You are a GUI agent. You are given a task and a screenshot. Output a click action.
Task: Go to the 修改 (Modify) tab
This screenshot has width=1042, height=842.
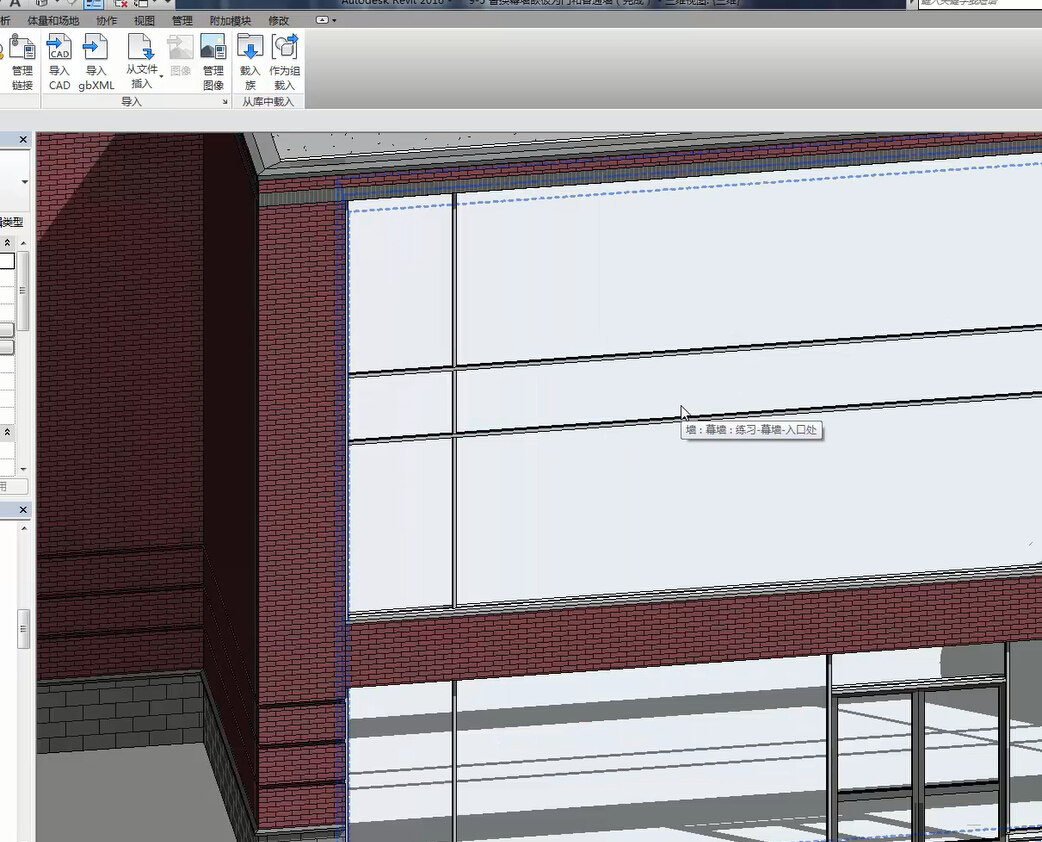click(x=279, y=20)
